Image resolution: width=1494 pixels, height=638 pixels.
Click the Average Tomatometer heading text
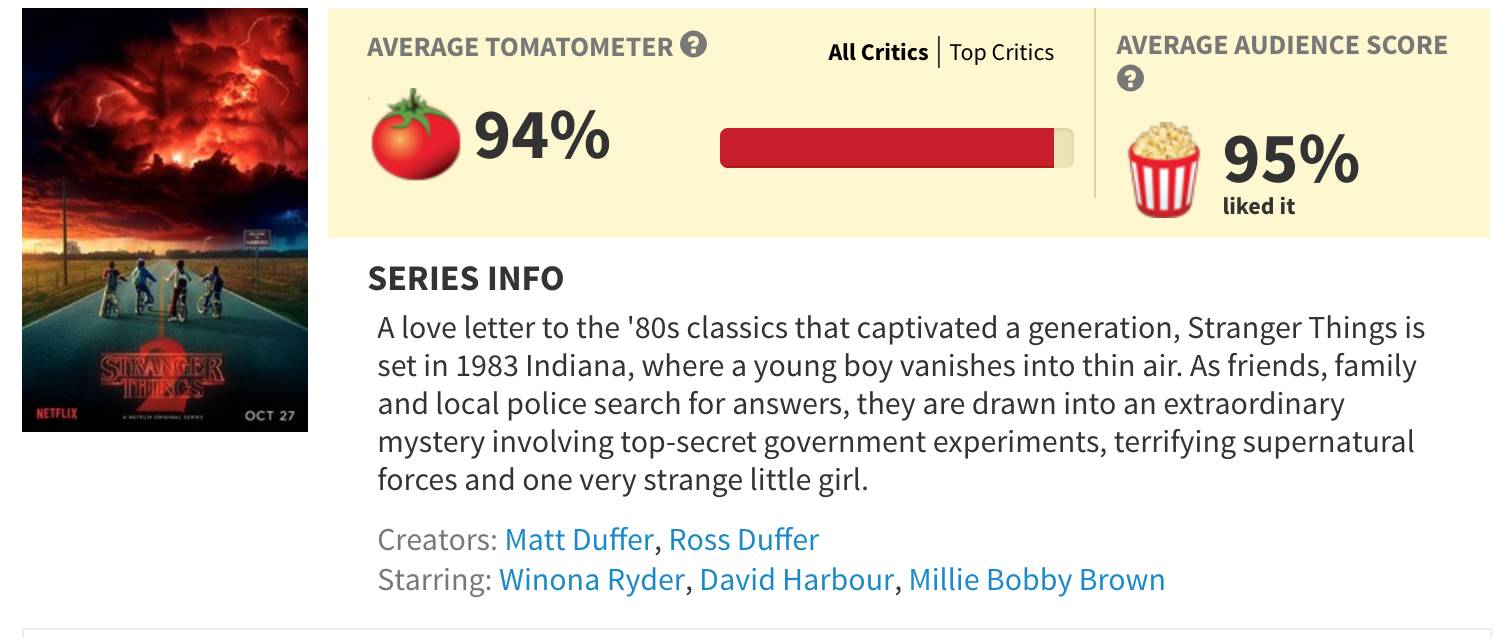(x=520, y=47)
